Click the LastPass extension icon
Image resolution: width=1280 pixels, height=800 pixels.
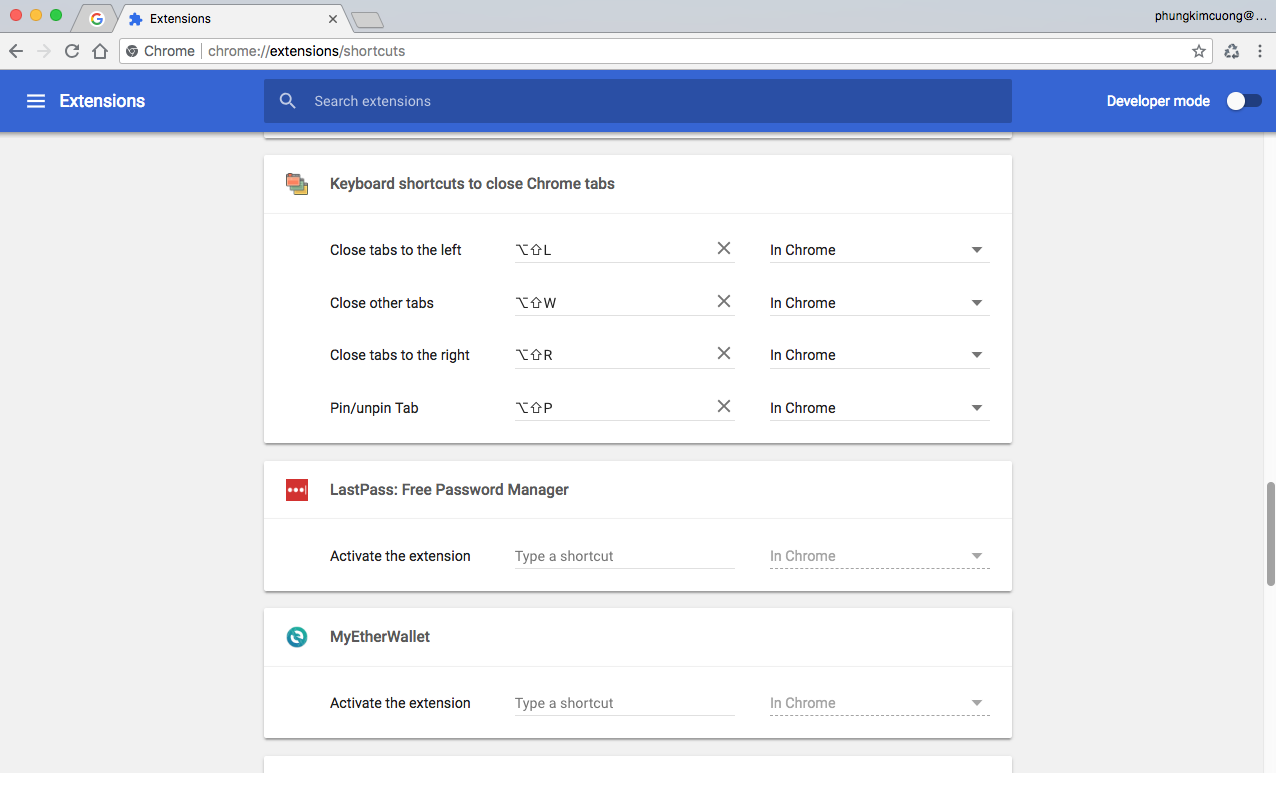tap(297, 490)
